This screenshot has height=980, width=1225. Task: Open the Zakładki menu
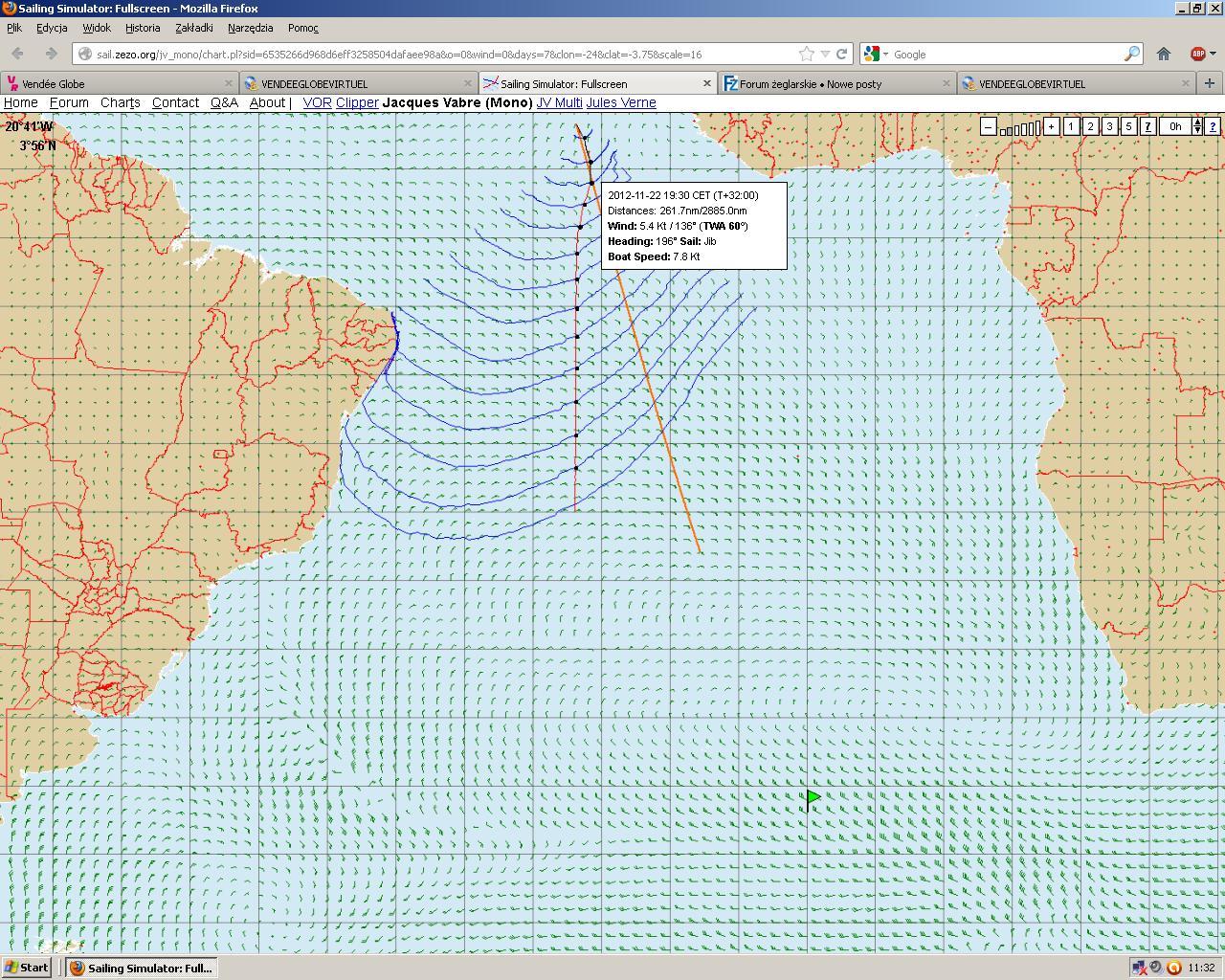pos(193,28)
